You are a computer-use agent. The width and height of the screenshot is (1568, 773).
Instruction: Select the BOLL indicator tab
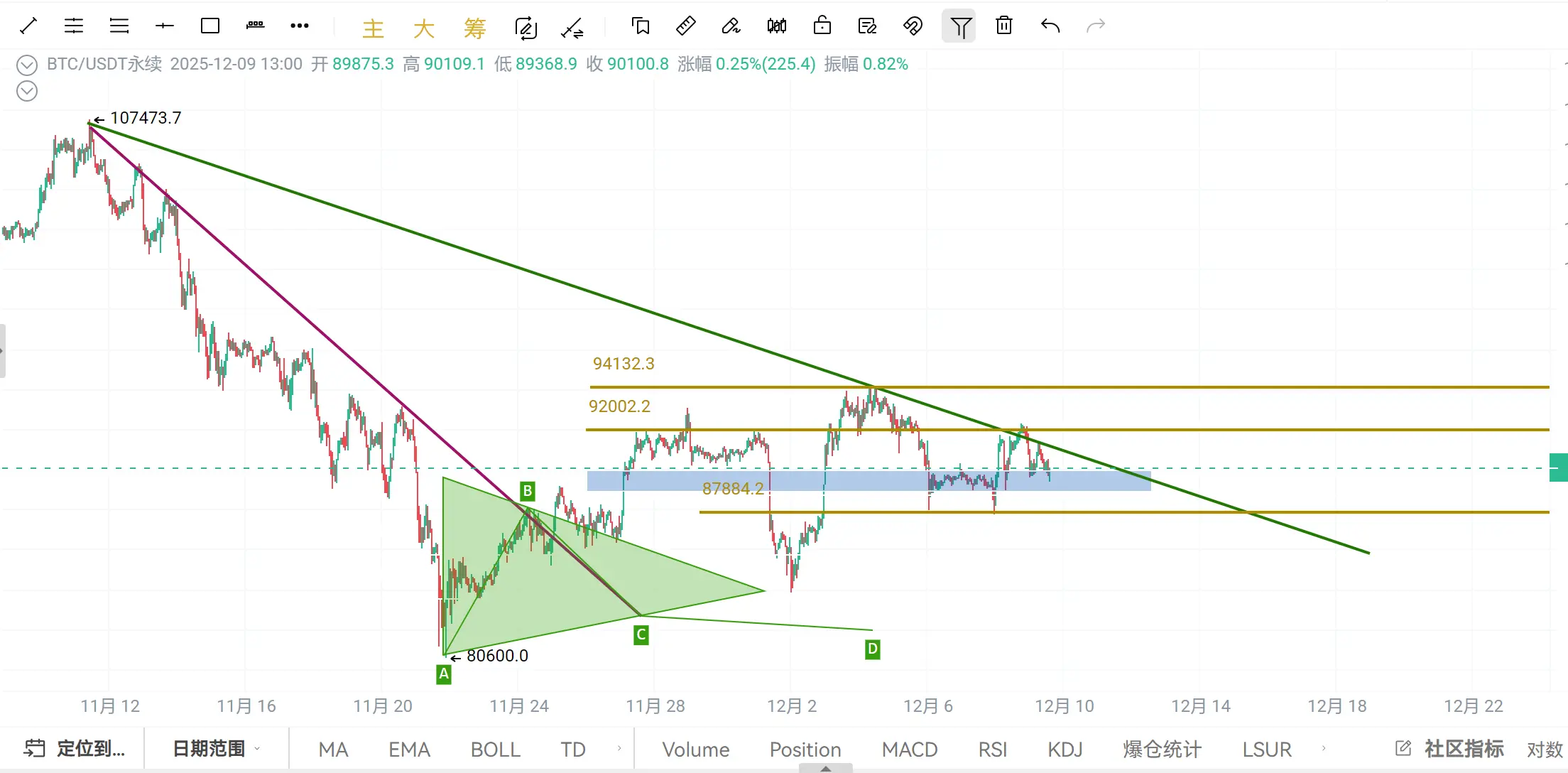(495, 750)
